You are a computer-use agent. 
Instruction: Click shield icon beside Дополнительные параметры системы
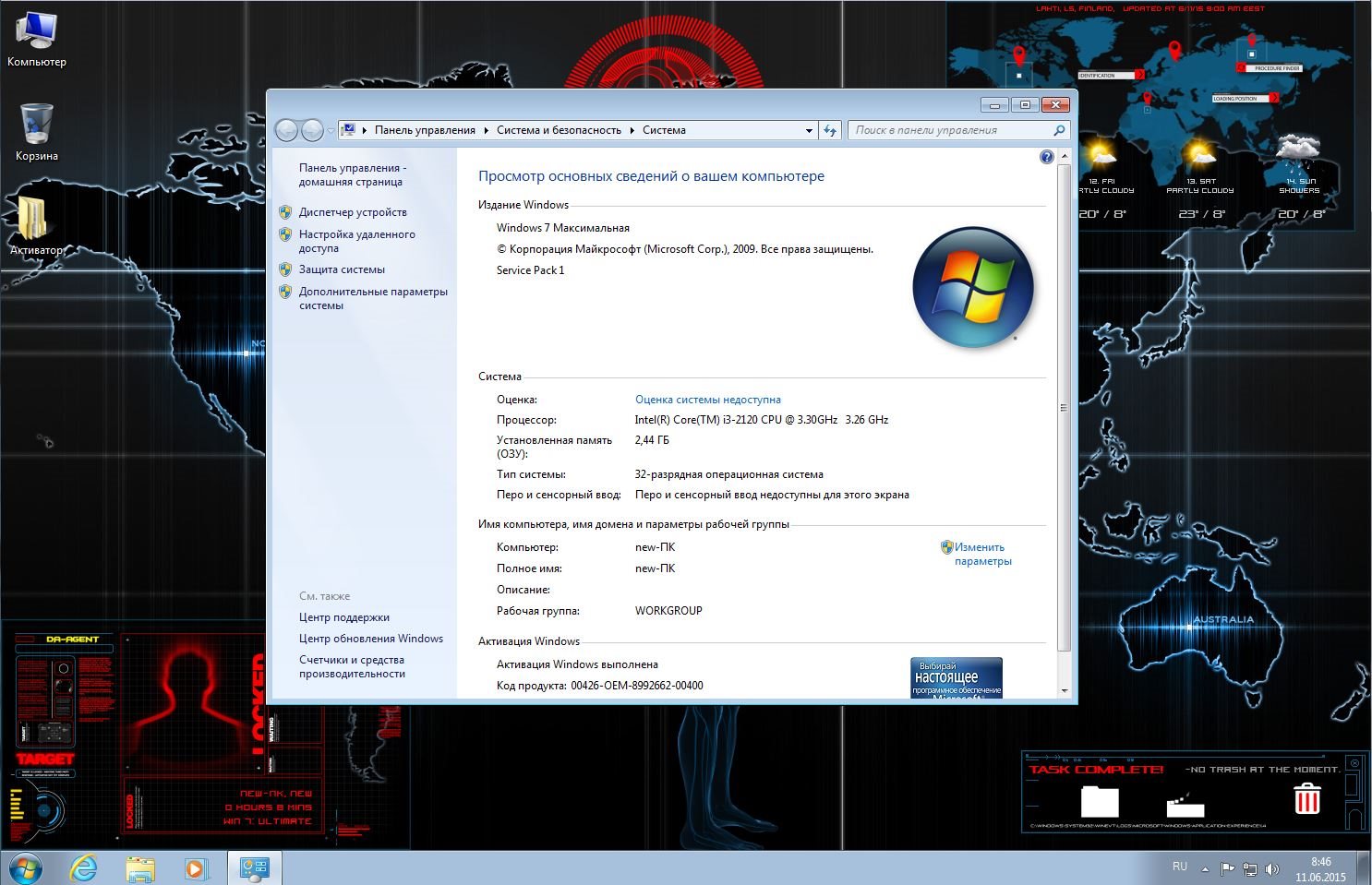pyautogui.click(x=285, y=292)
